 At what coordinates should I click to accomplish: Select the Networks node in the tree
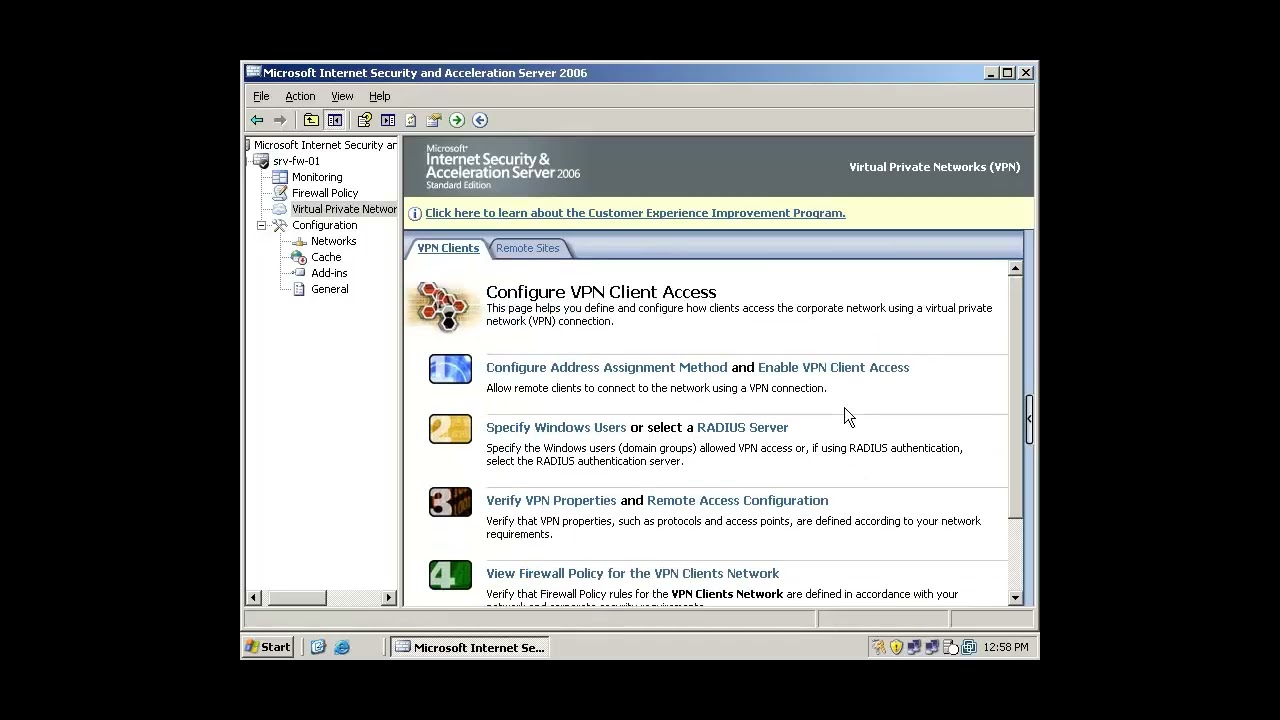pyautogui.click(x=333, y=241)
